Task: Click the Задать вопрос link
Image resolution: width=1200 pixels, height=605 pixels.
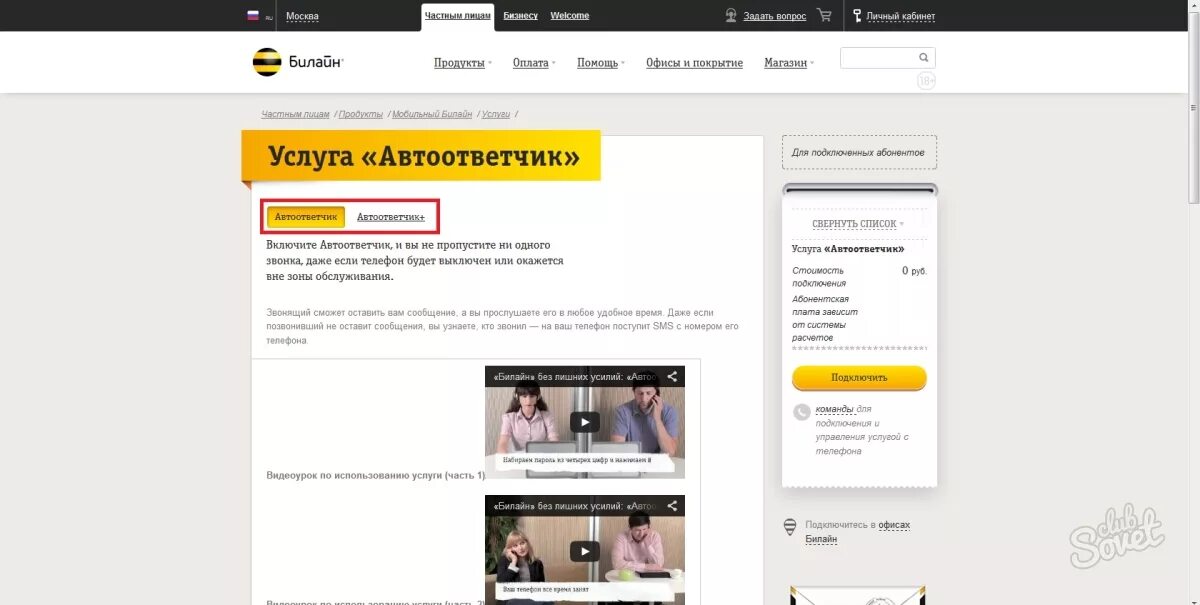Action: click(x=775, y=16)
